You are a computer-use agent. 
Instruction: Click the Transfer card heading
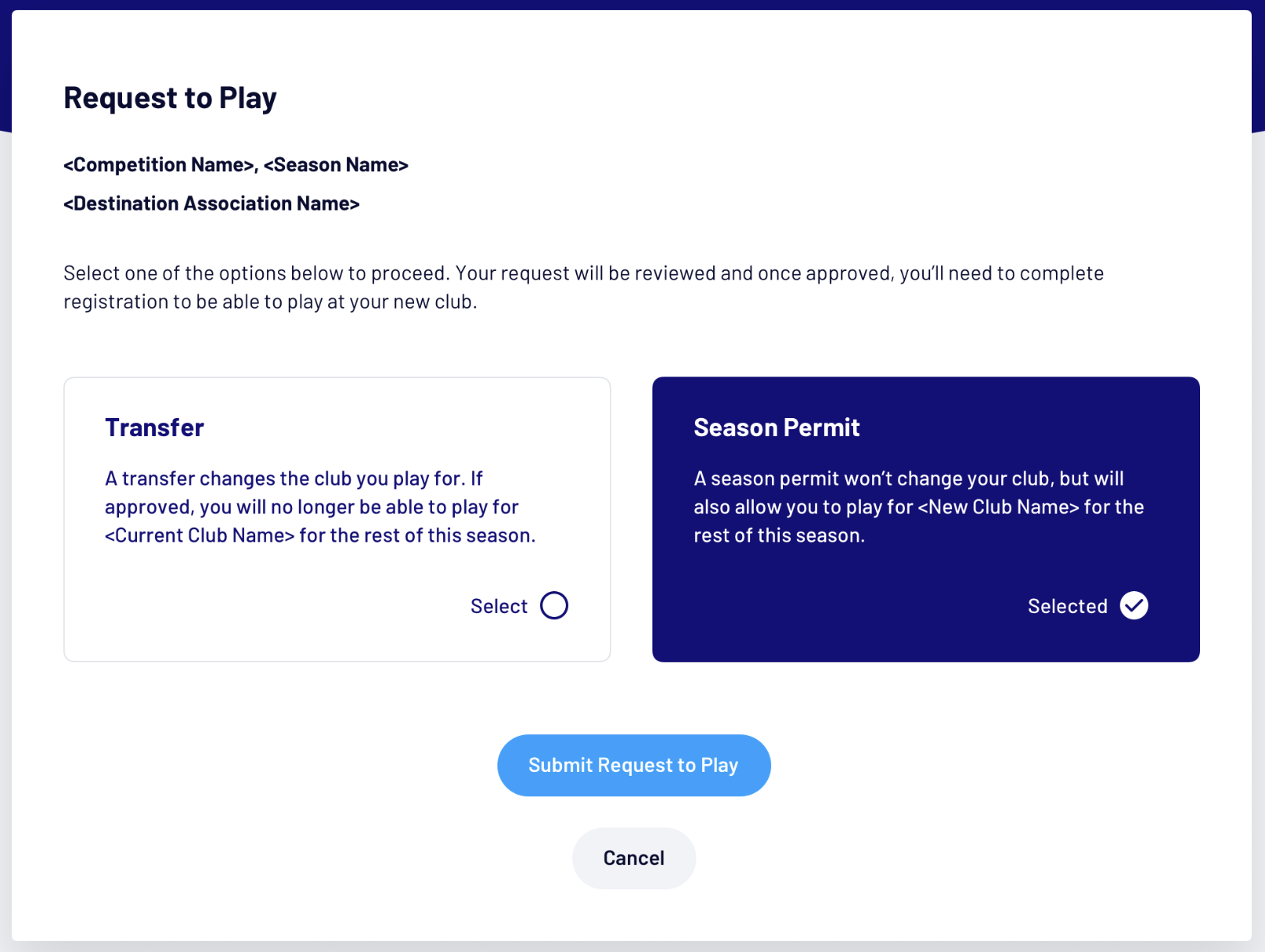click(154, 427)
